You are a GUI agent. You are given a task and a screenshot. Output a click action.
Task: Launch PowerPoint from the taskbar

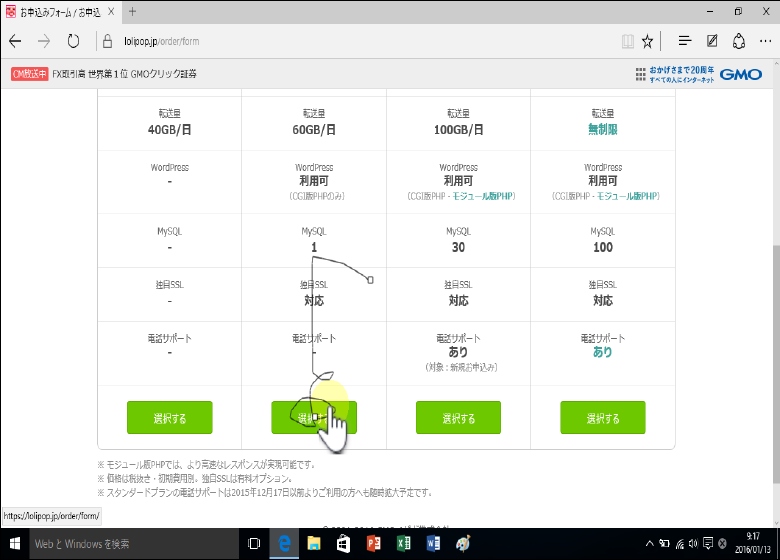click(x=374, y=544)
